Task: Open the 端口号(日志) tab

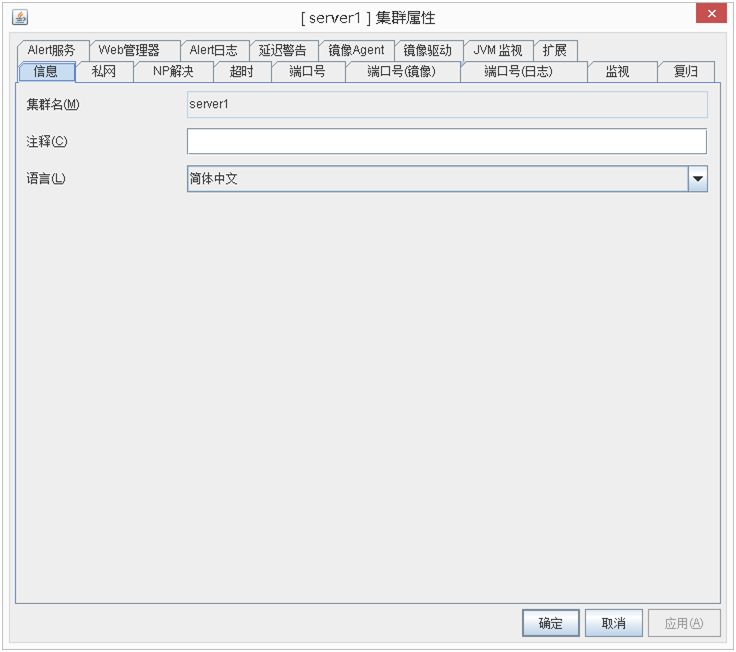Action: tap(518, 72)
